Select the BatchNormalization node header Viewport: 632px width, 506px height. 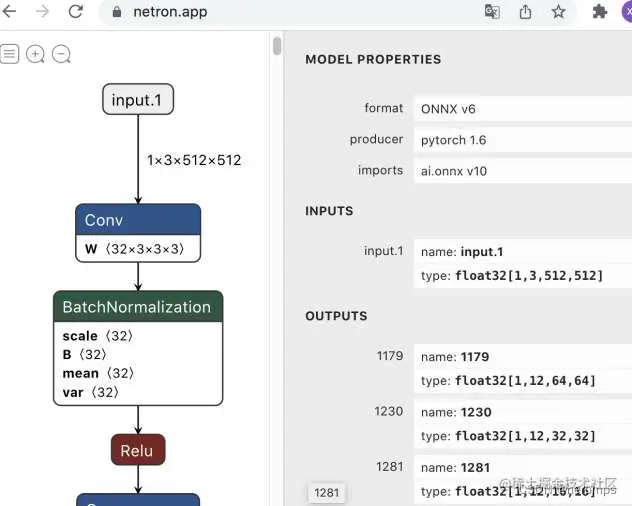pos(138,307)
